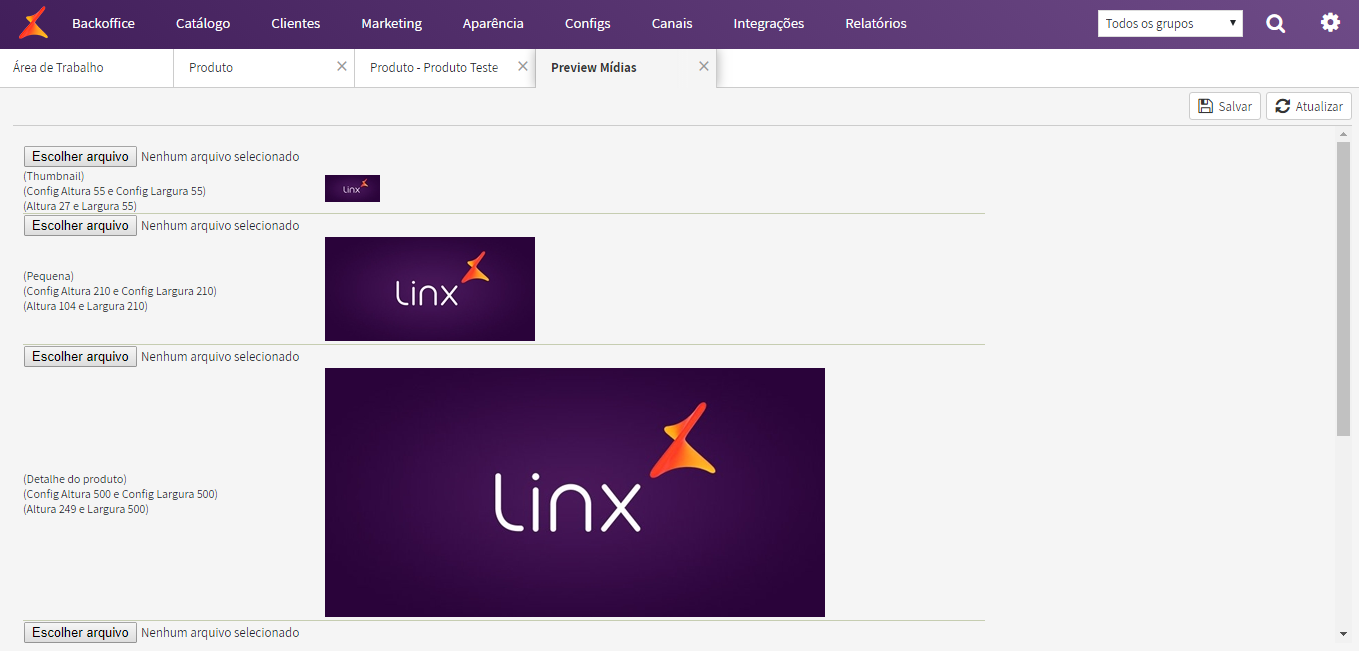Click the Atualizar refresh button
This screenshot has width=1359, height=651.
[1309, 106]
